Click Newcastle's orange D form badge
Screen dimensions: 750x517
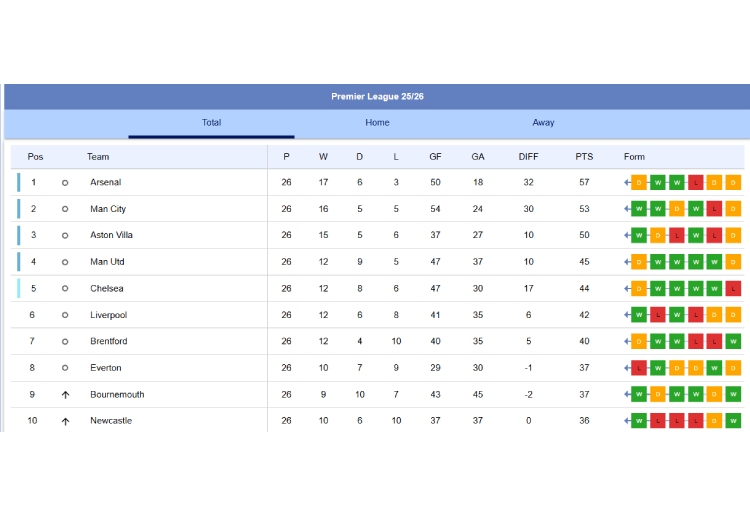(715, 421)
